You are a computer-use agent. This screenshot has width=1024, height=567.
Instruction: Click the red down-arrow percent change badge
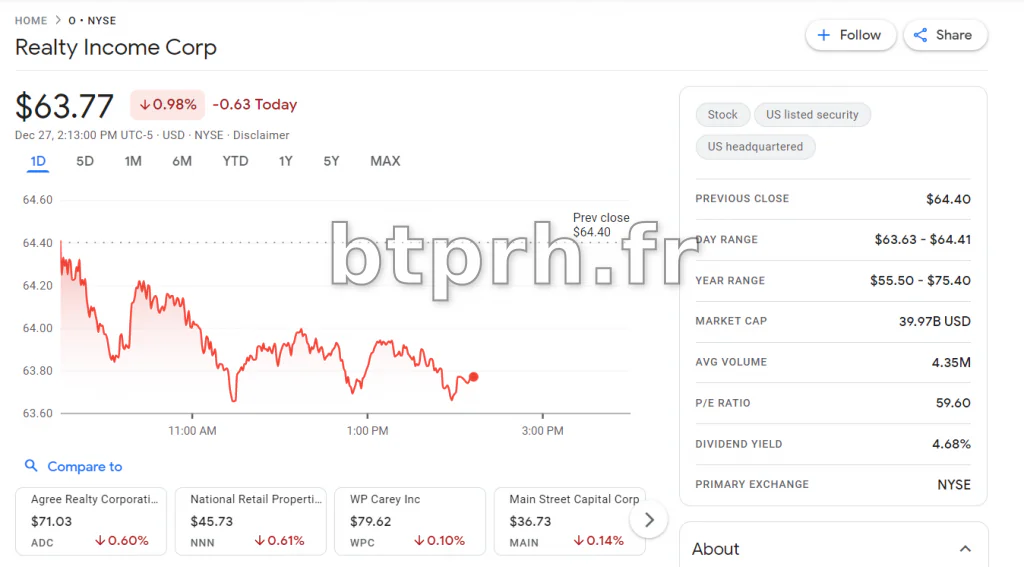[x=167, y=104]
